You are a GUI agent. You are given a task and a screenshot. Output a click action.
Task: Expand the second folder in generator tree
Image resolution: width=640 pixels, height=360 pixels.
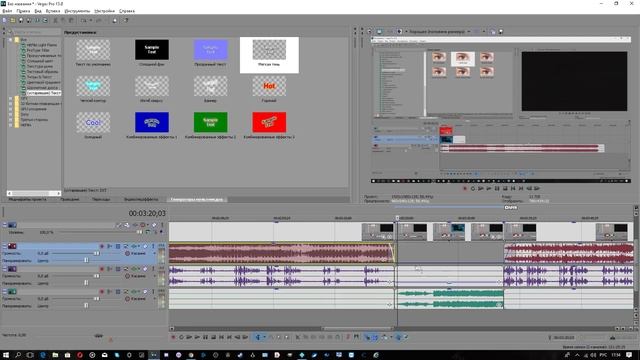click(x=11, y=98)
